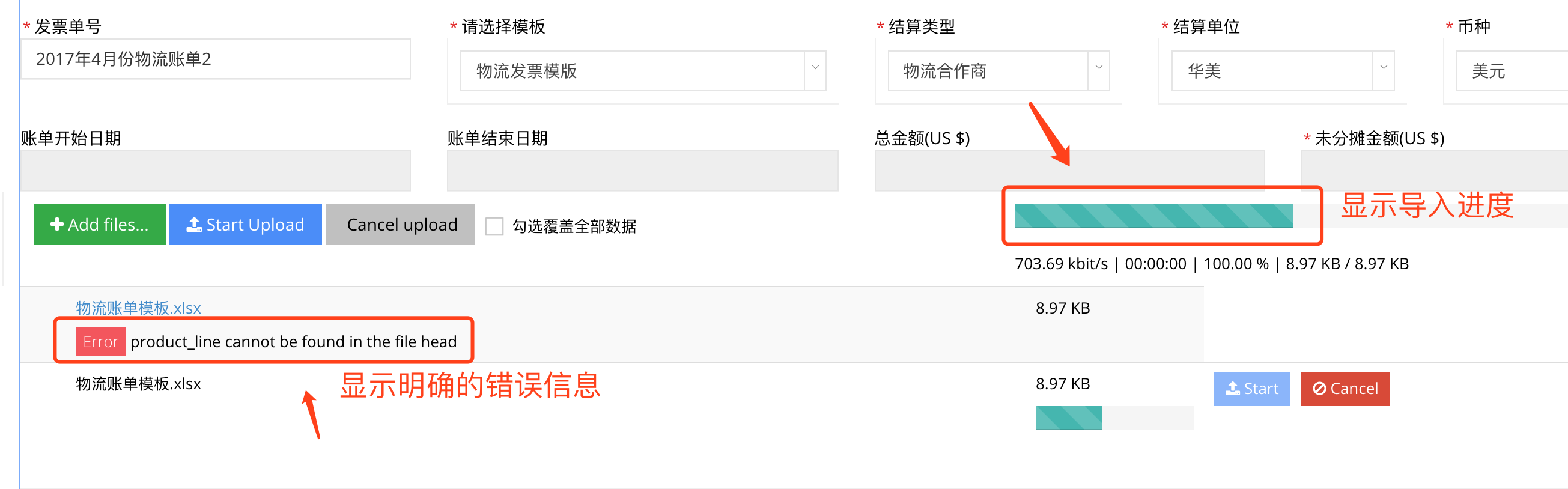Select the second 物流账单模板.xlsx file name
The height and width of the screenshot is (489, 1568).
point(138,384)
